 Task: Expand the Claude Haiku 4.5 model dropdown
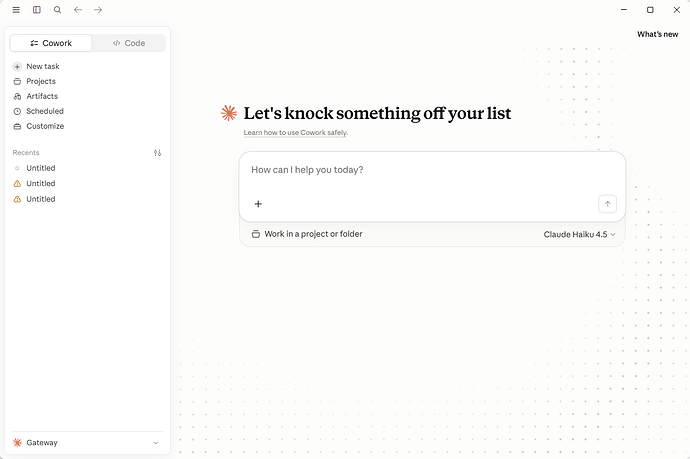tap(579, 235)
